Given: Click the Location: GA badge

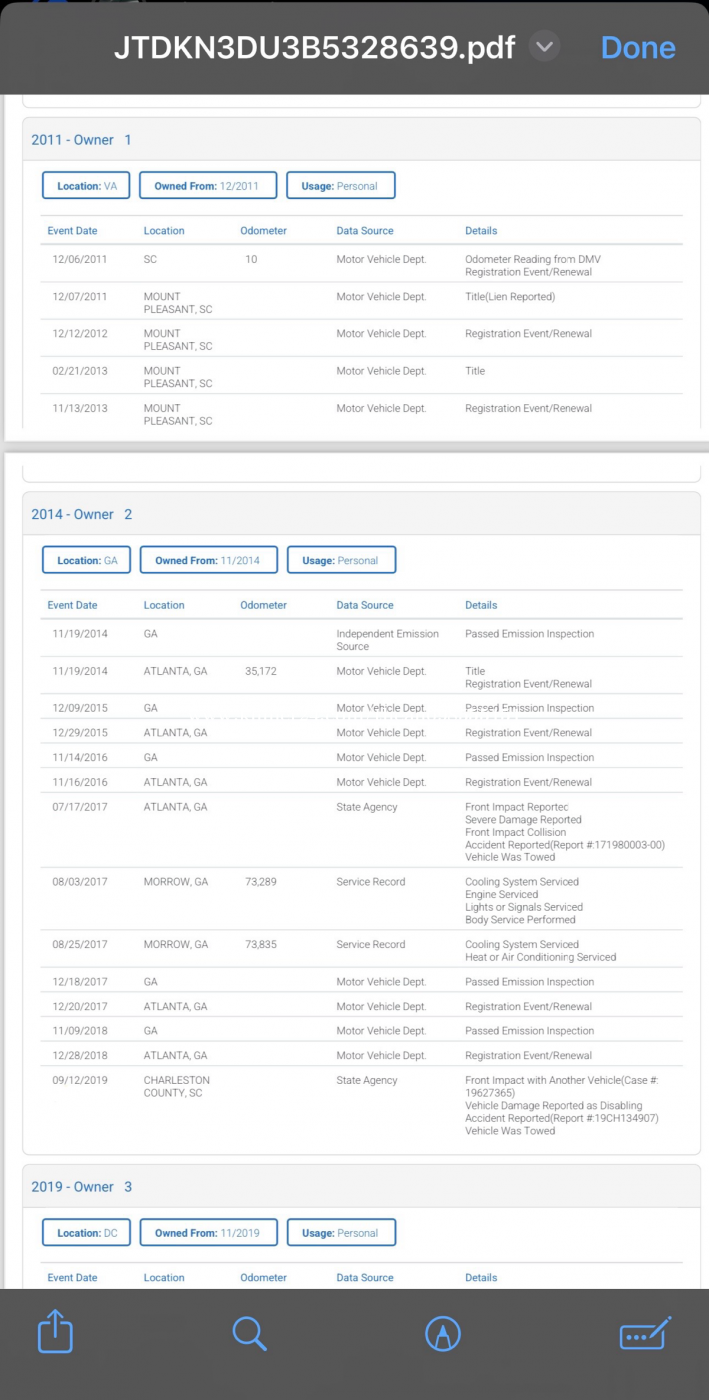Looking at the screenshot, I should (87, 560).
